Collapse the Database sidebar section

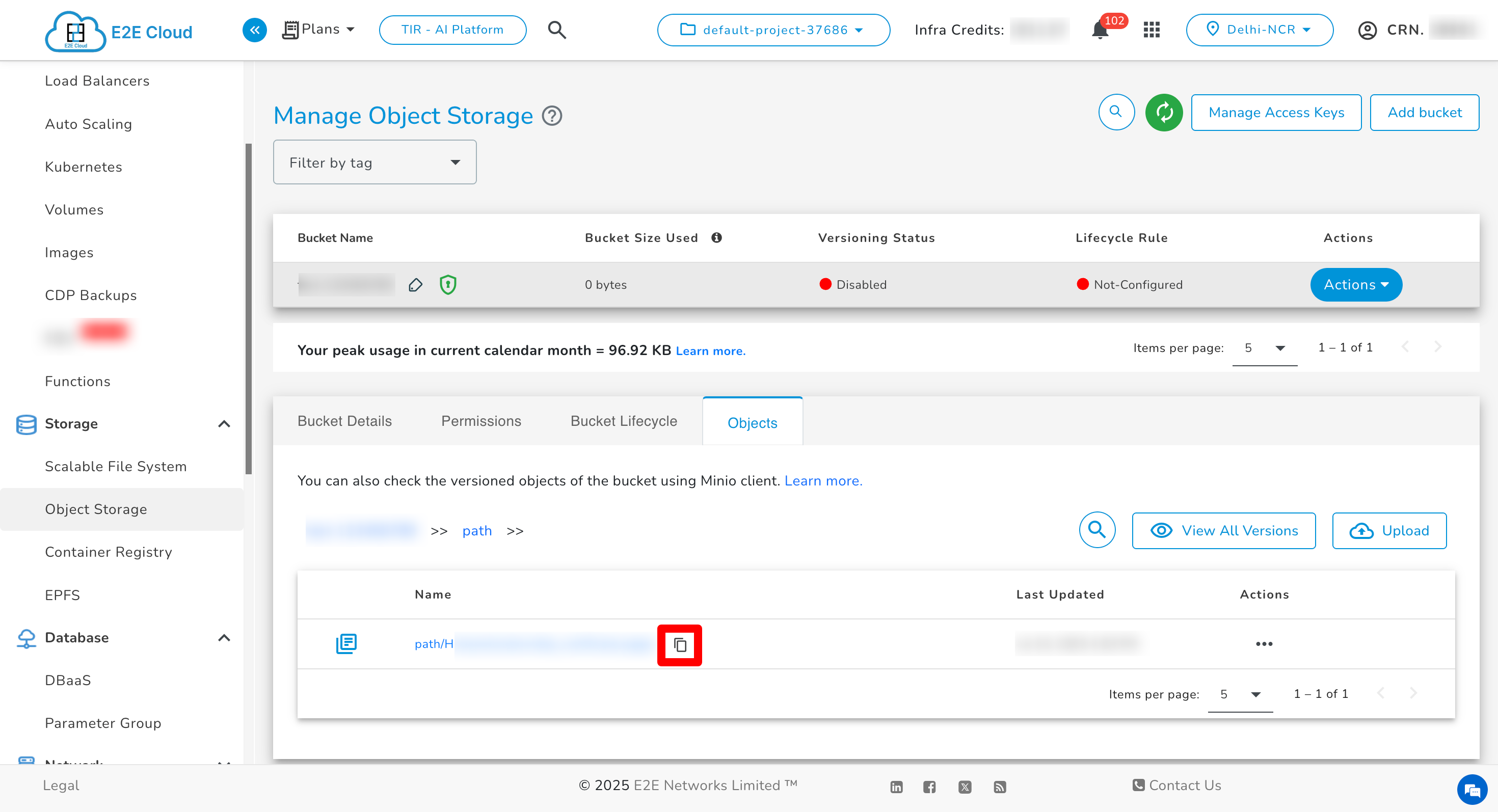[224, 638]
